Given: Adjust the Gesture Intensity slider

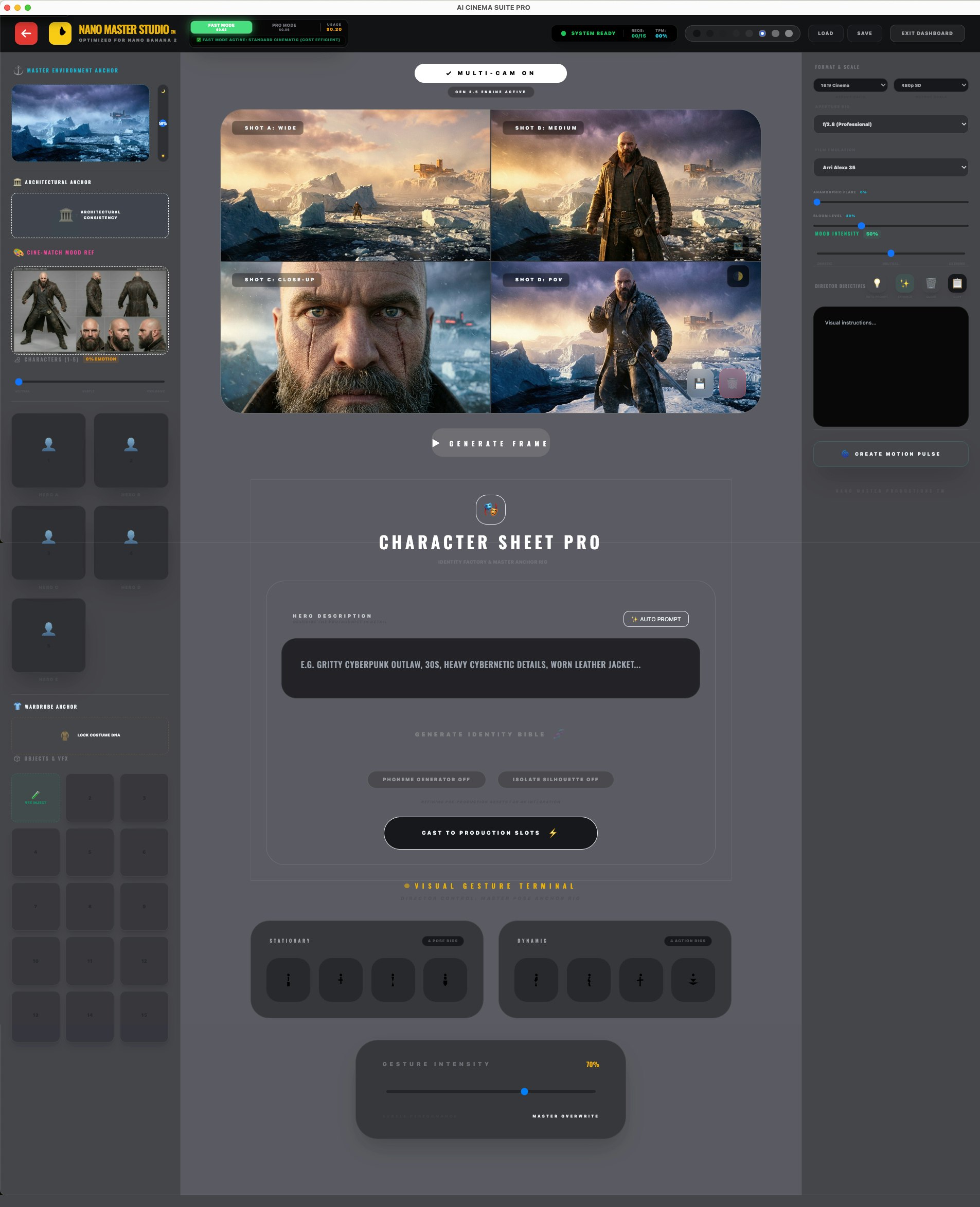Looking at the screenshot, I should [491, 1091].
